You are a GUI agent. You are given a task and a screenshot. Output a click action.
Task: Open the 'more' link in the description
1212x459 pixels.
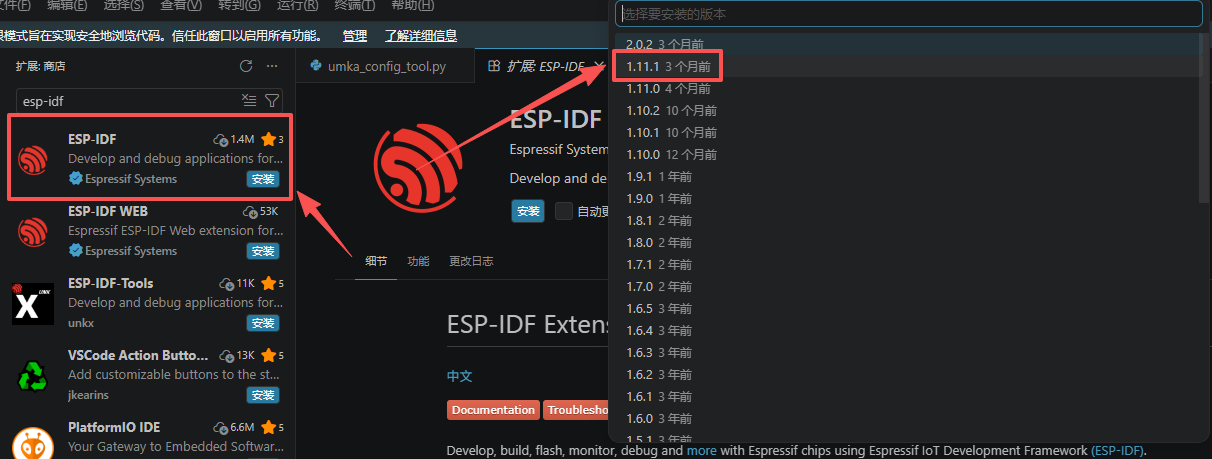[x=701, y=451]
